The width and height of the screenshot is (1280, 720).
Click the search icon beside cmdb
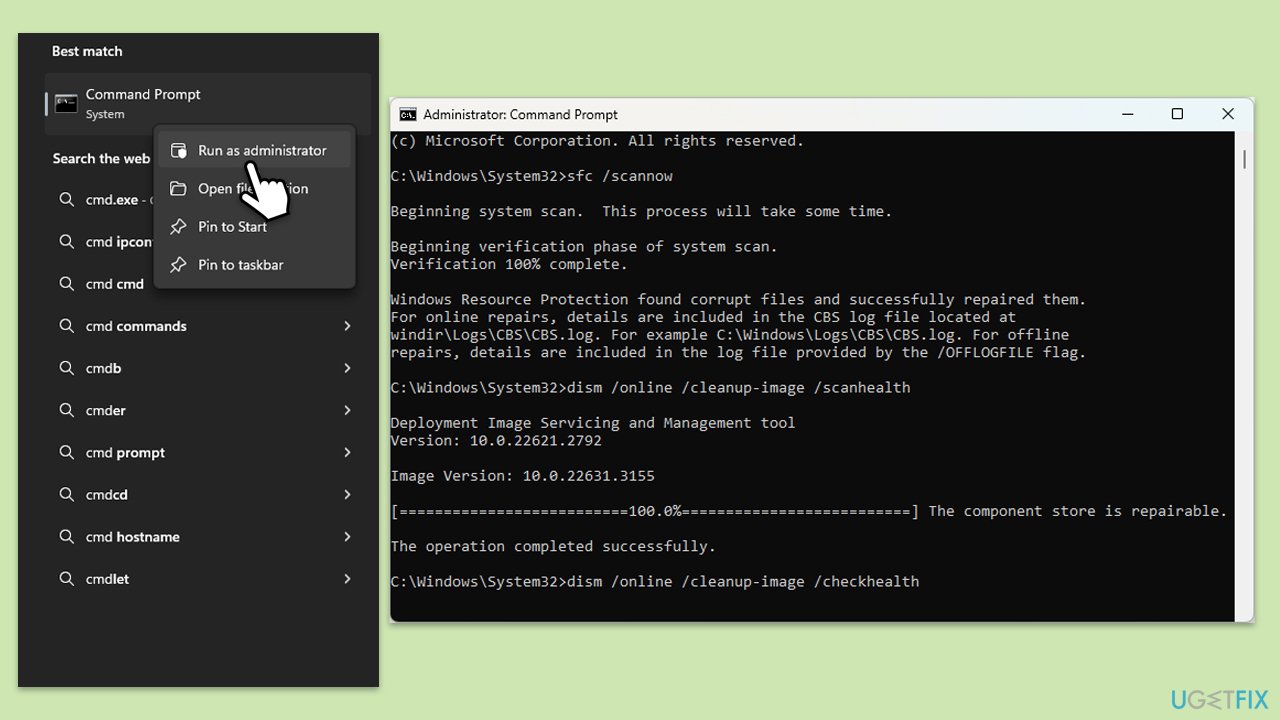pyautogui.click(x=67, y=368)
